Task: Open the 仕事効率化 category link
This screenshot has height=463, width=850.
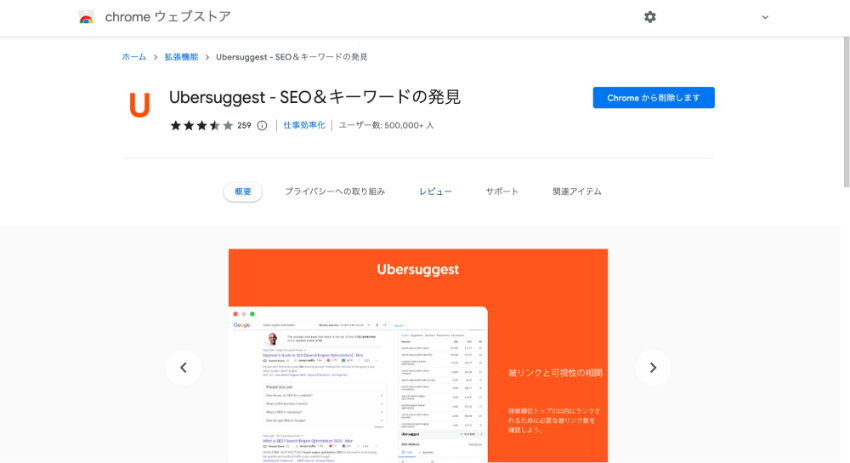Action: pos(304,125)
